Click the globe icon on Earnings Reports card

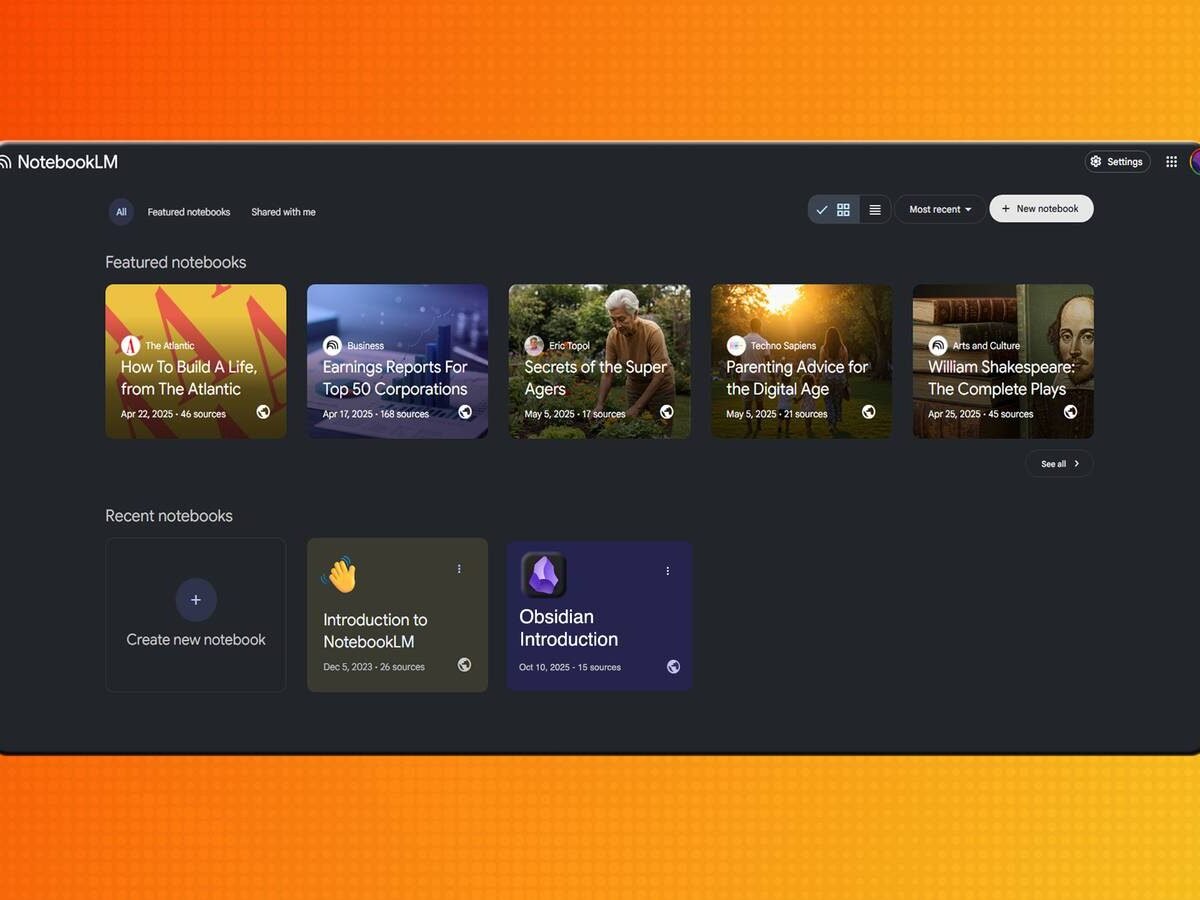(x=465, y=412)
